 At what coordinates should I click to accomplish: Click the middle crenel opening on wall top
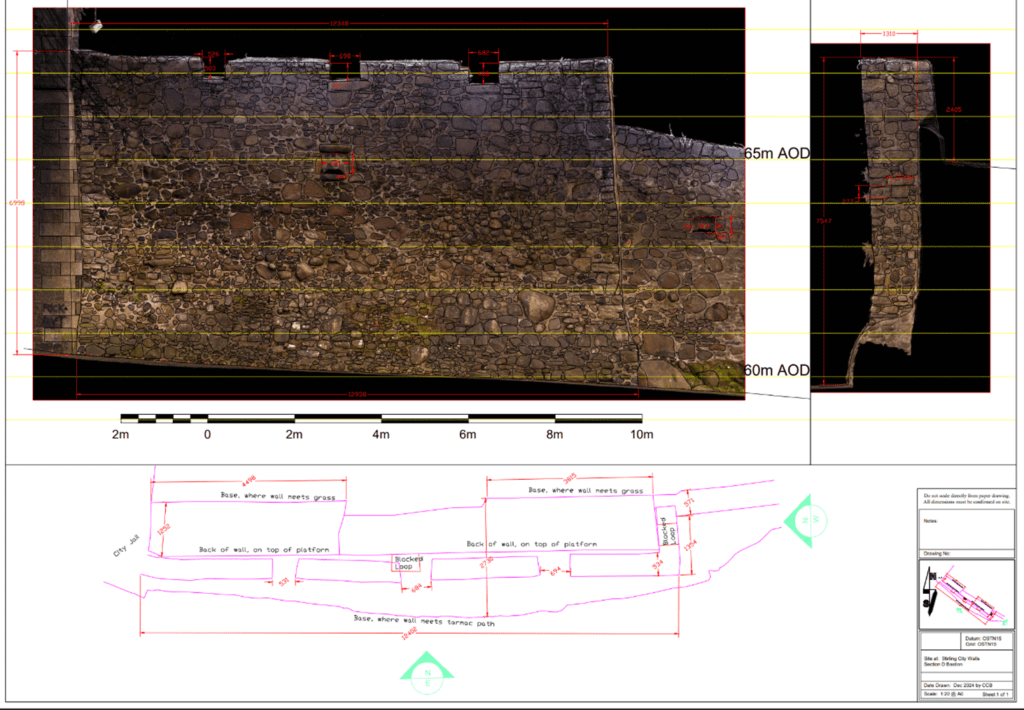(x=345, y=68)
